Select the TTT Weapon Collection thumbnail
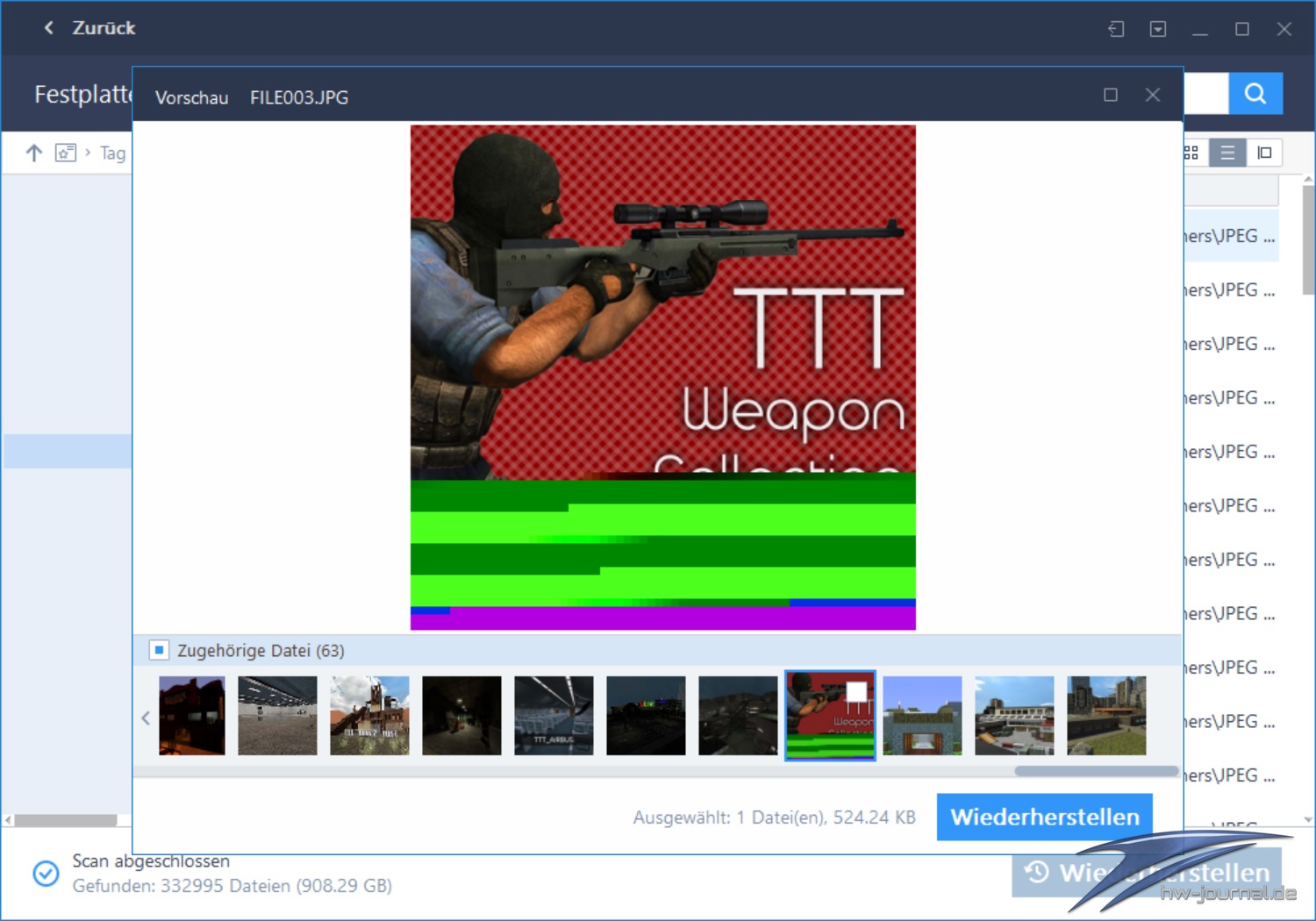The height and width of the screenshot is (921, 1316). (x=830, y=715)
